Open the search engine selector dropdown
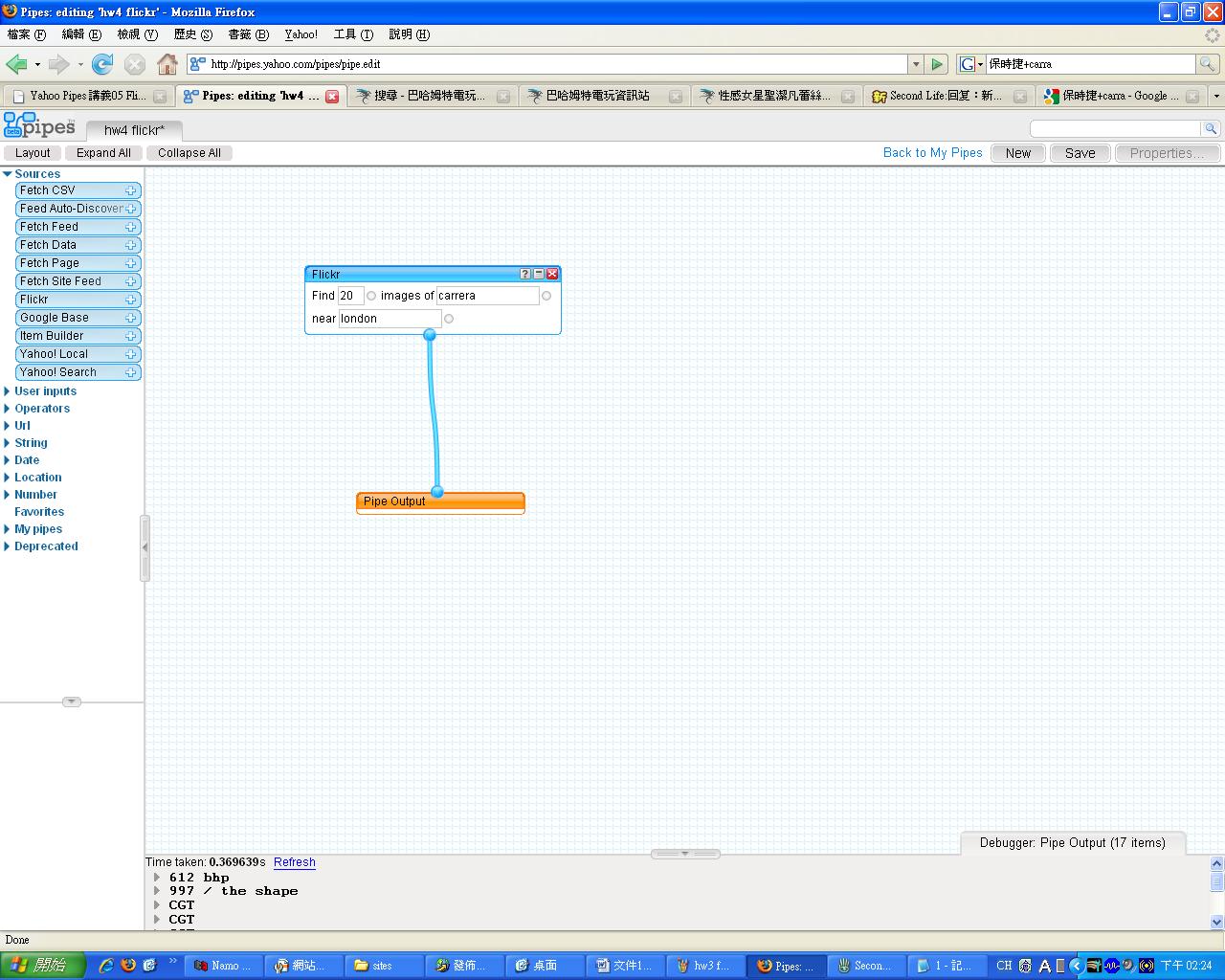The image size is (1225, 980). [x=971, y=64]
